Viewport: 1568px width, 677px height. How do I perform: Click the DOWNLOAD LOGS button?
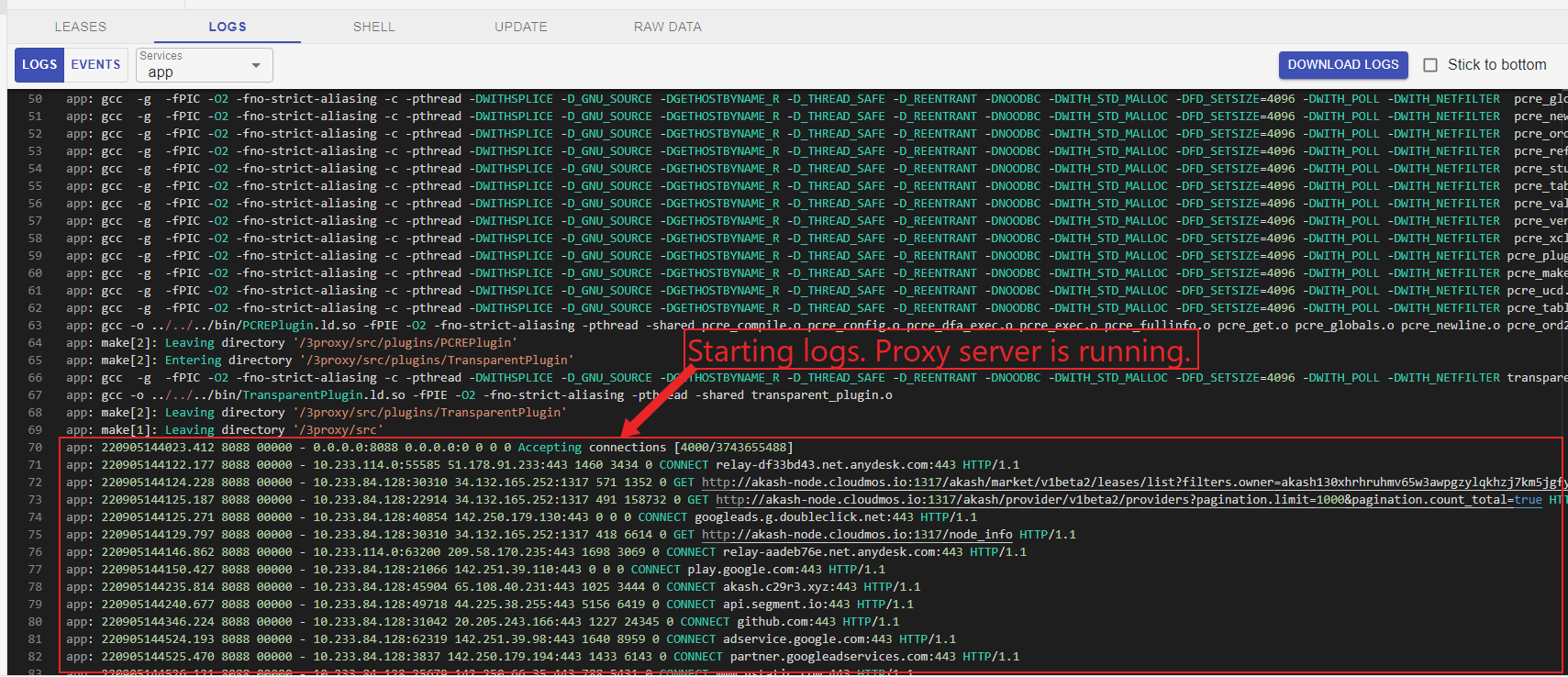click(x=1342, y=64)
